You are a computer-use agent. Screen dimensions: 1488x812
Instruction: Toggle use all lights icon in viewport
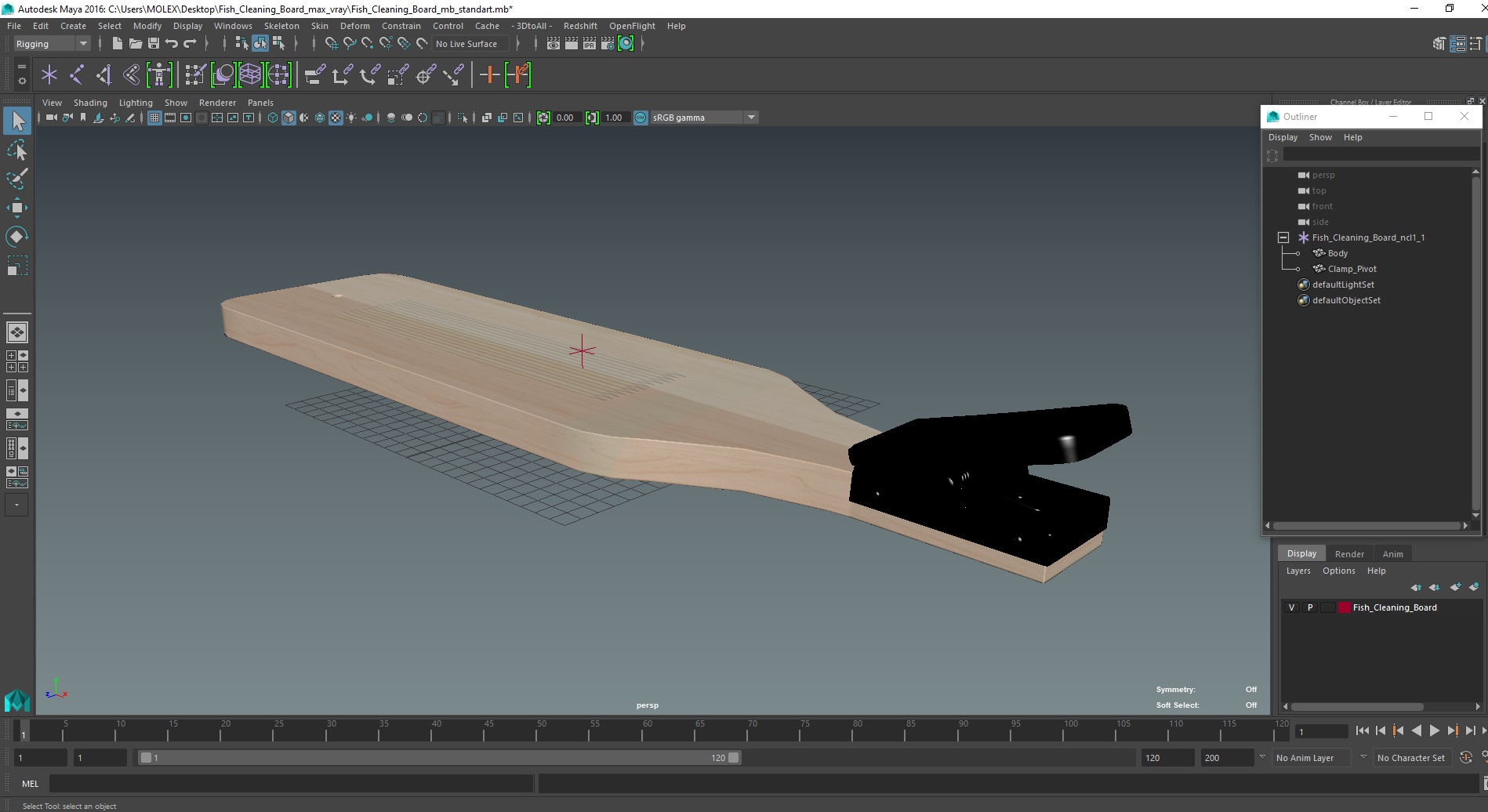pos(351,118)
